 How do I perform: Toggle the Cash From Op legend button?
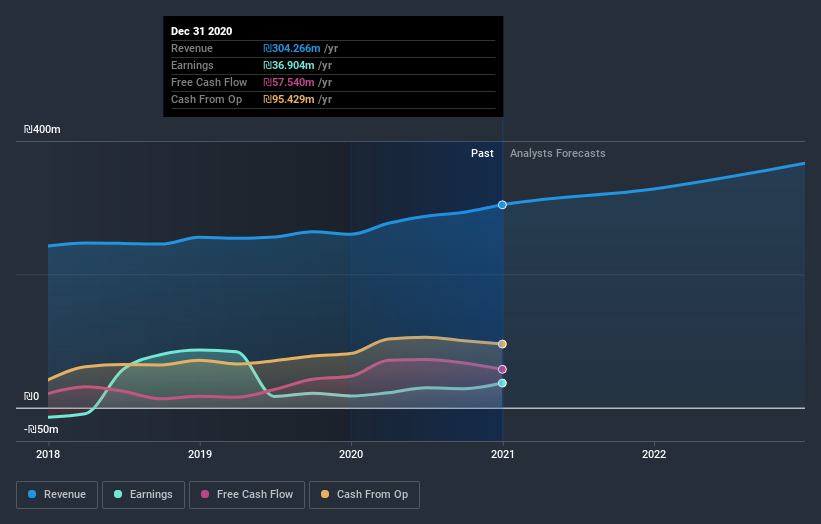pos(364,495)
